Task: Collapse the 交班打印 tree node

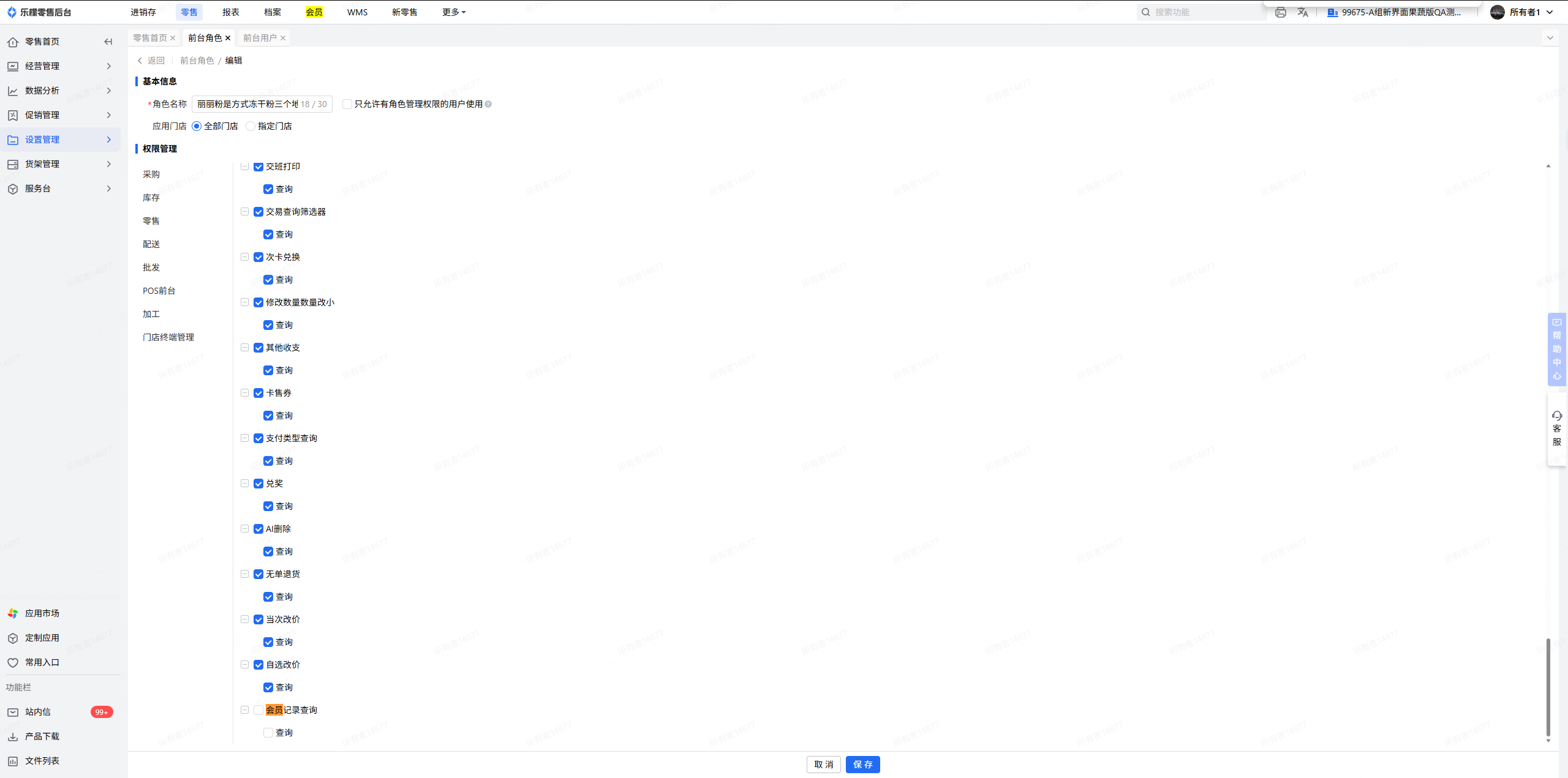Action: click(244, 166)
